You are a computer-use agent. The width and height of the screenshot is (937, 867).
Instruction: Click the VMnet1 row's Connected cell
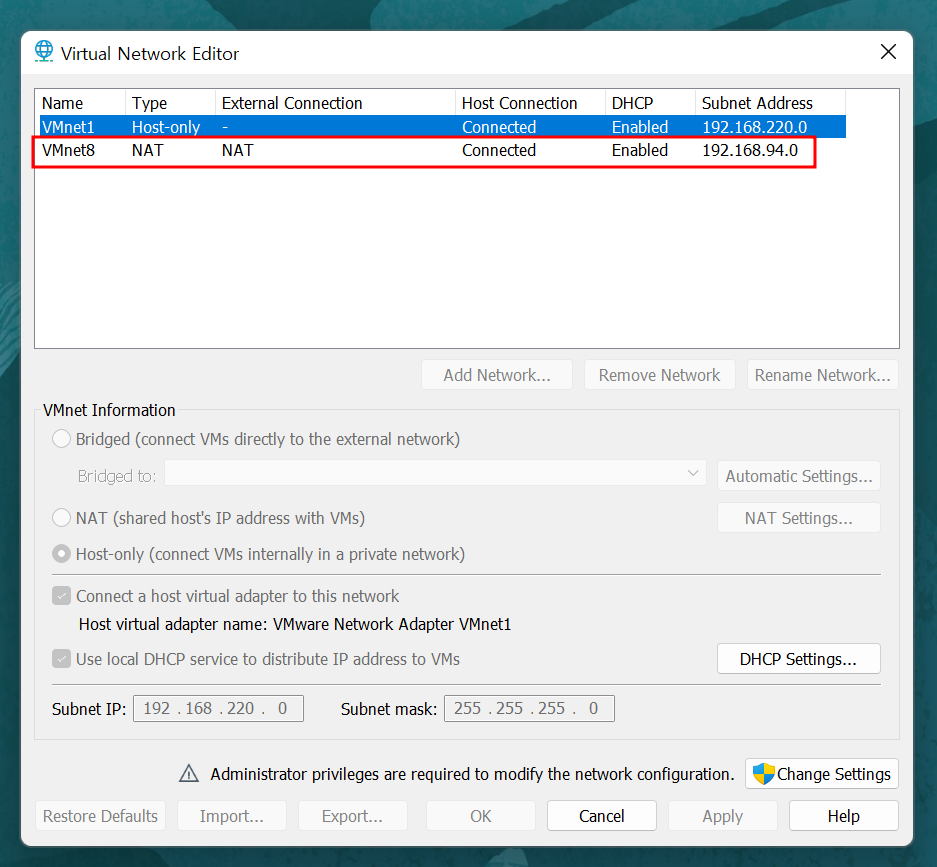point(499,127)
